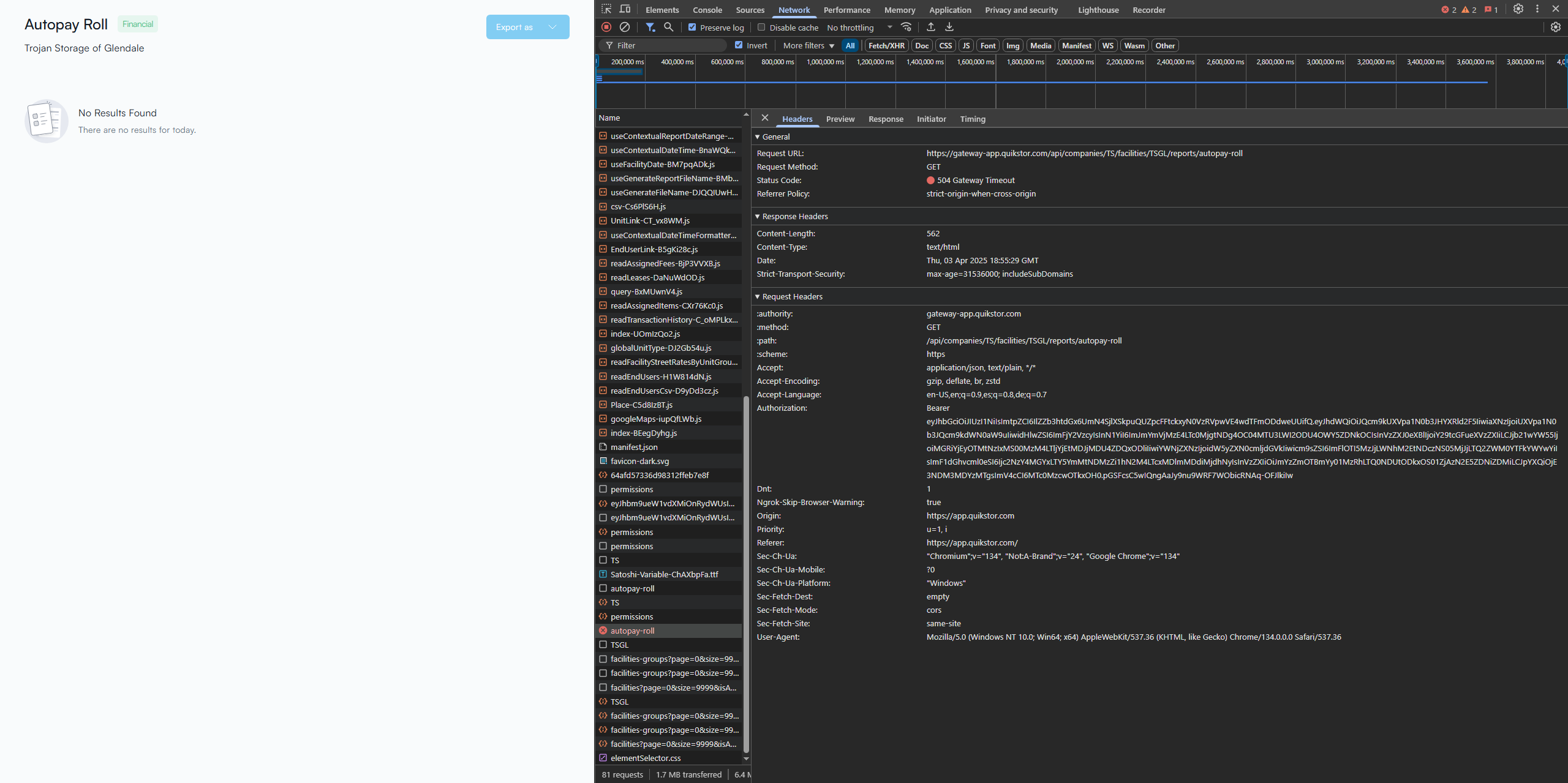Select the manifest.json request
The width and height of the screenshot is (1568, 783).
[x=669, y=447]
